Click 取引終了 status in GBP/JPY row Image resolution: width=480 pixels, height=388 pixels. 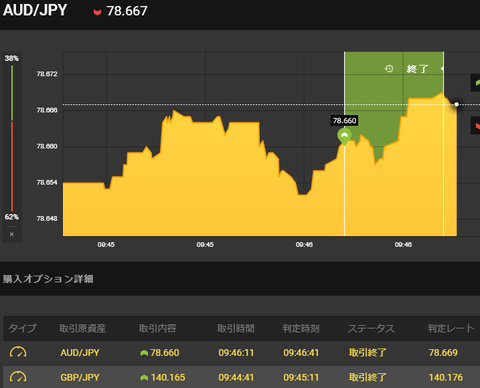point(368,378)
